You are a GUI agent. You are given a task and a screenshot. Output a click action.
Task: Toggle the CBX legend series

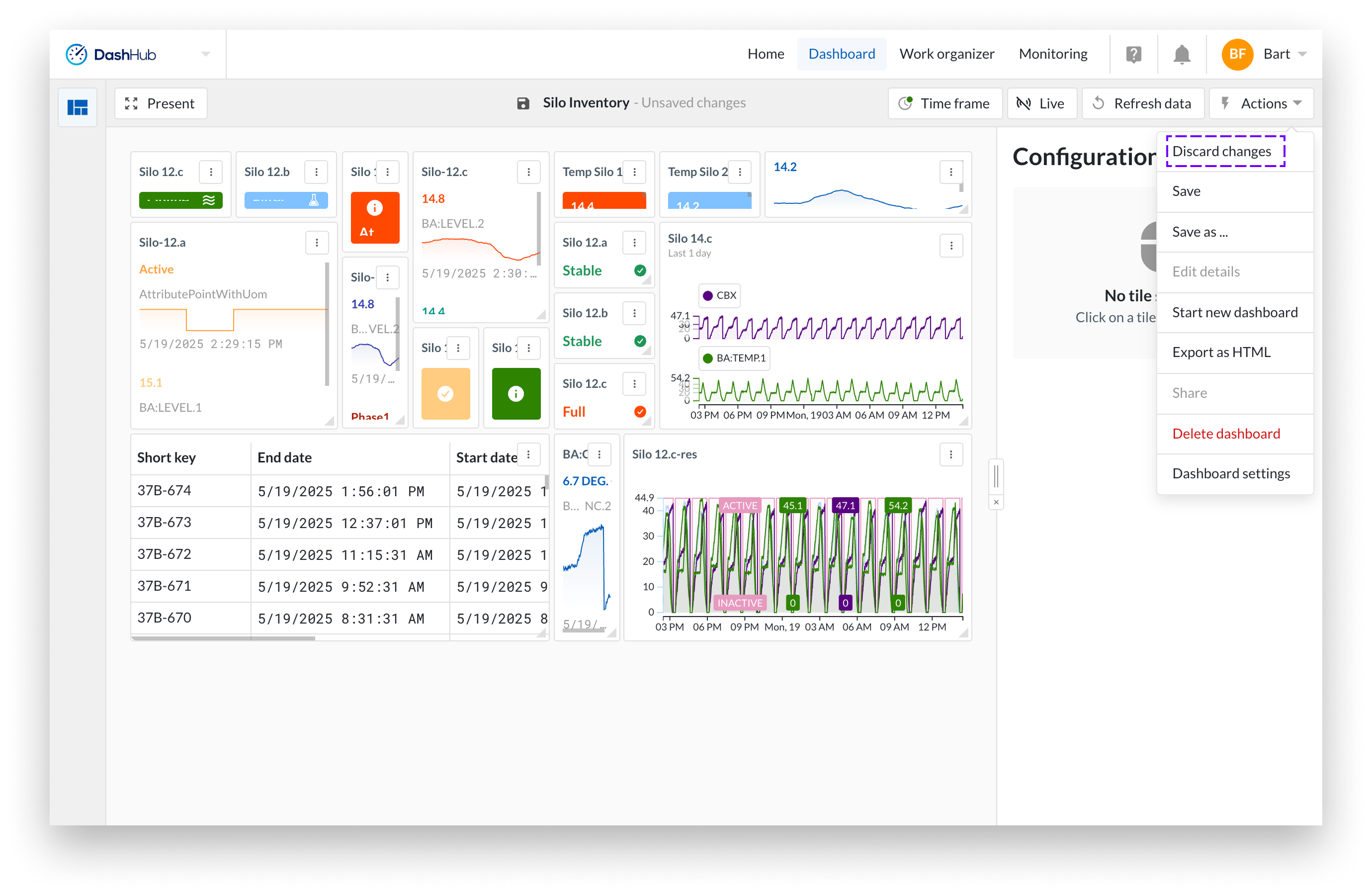[x=719, y=295]
